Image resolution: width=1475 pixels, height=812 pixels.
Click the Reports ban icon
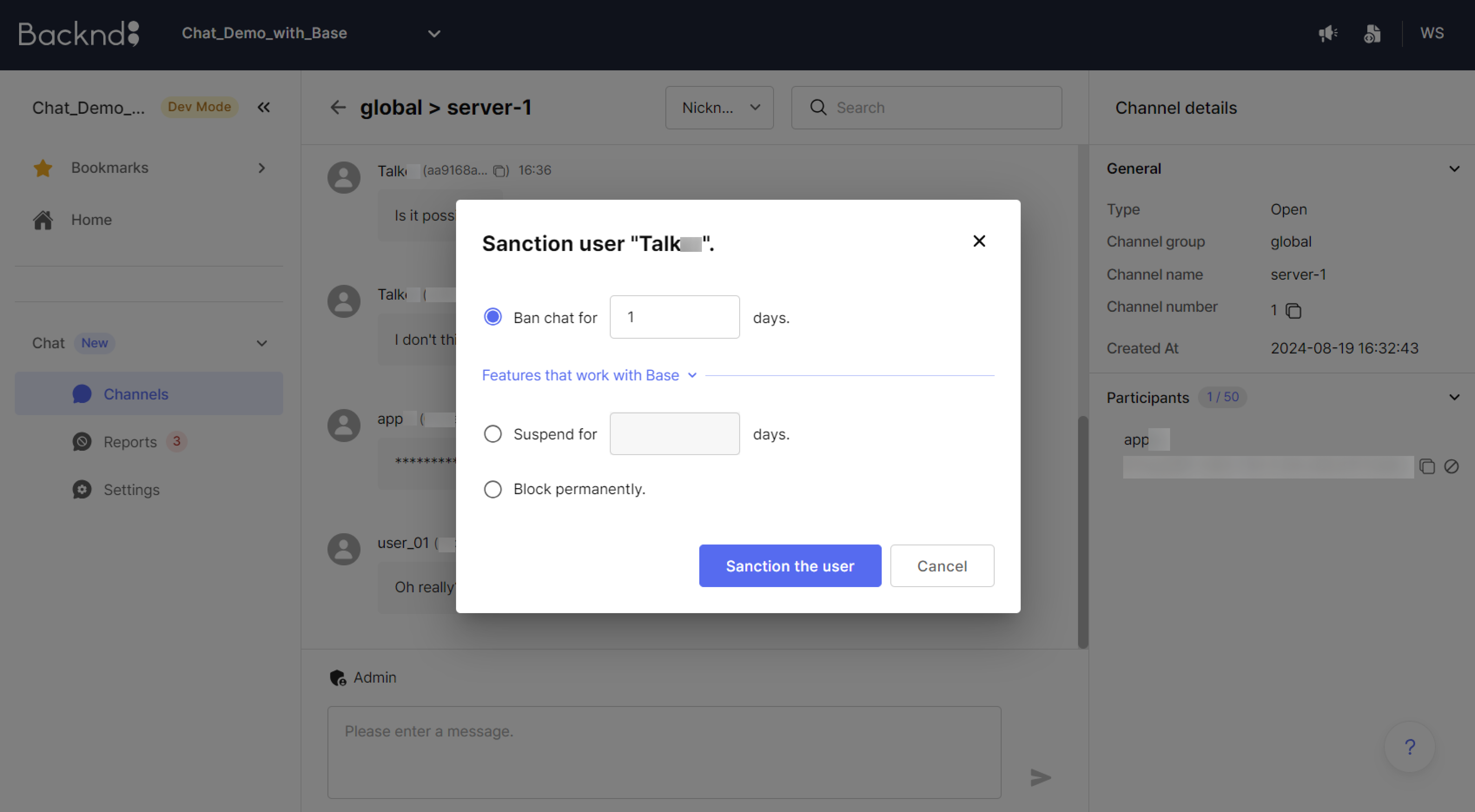(x=82, y=442)
